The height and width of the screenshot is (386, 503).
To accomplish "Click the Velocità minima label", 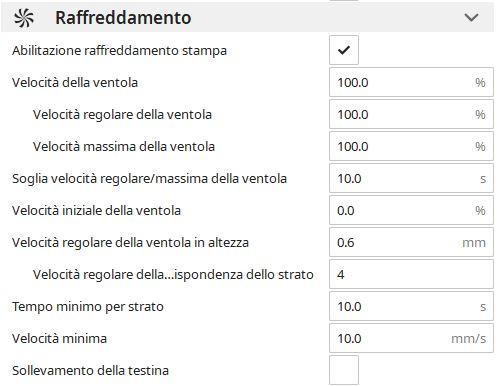I will [x=59, y=338].
